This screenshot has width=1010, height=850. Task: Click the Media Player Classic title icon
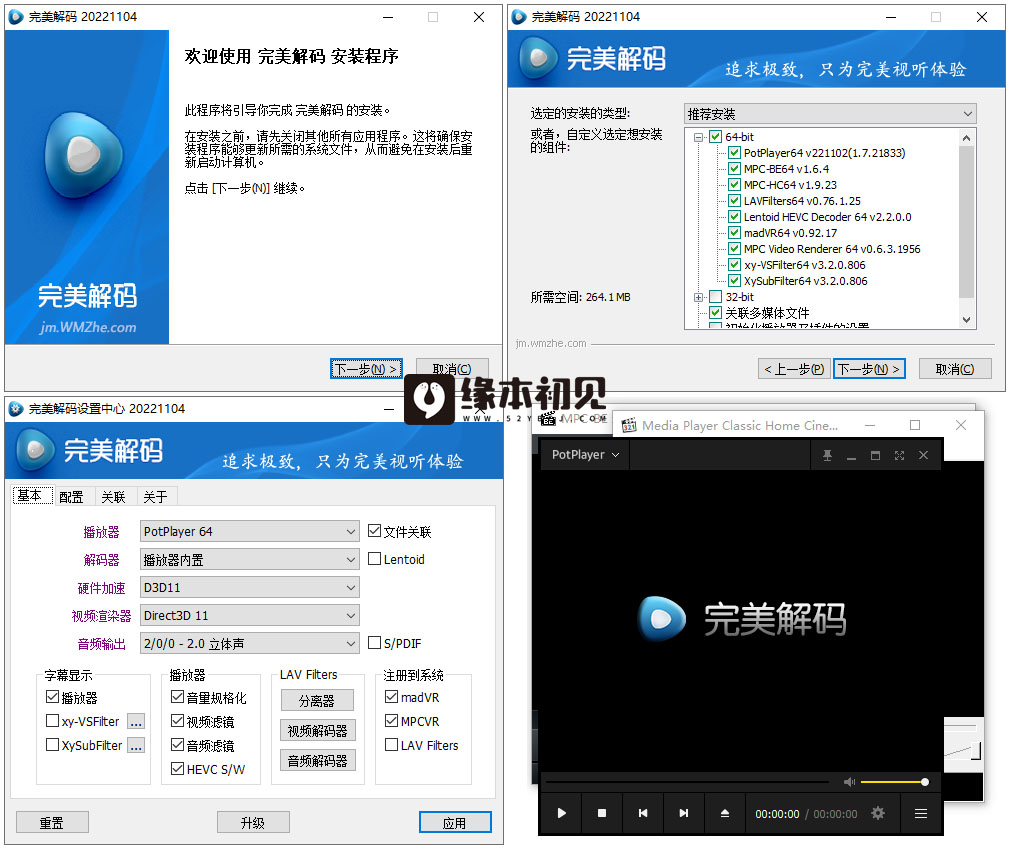click(629, 425)
